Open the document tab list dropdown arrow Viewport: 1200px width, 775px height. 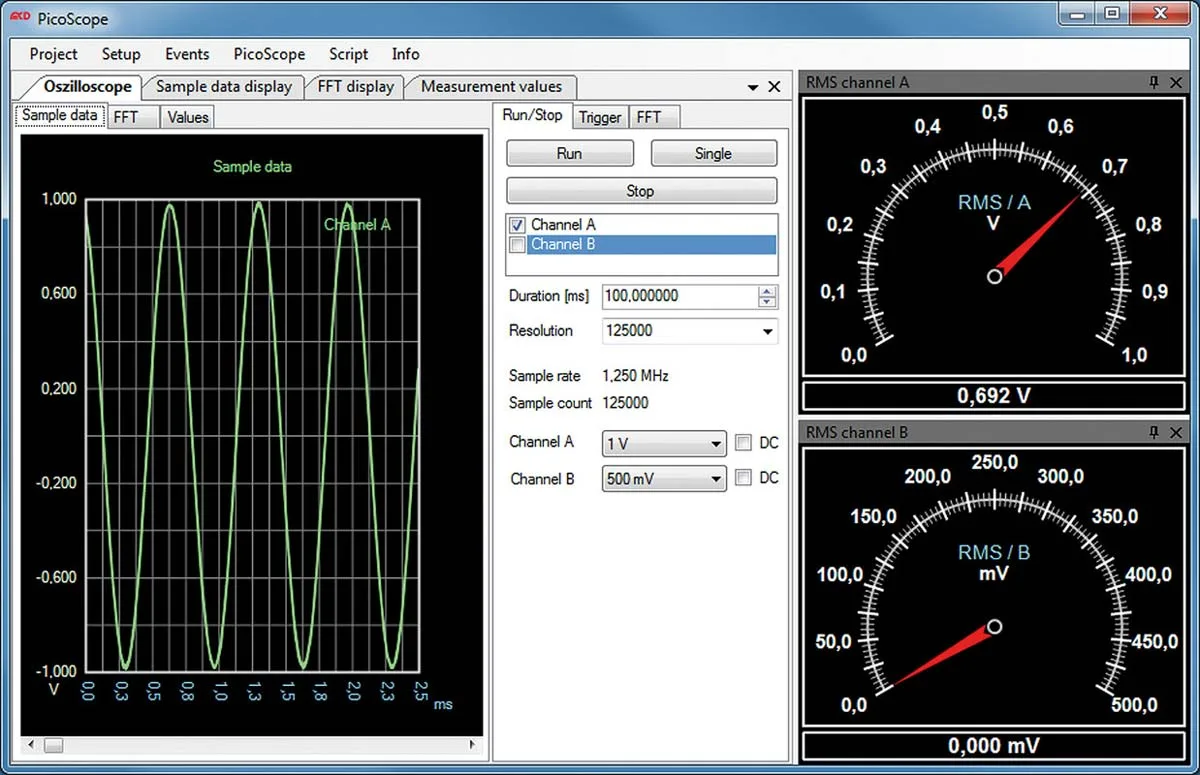tap(753, 88)
